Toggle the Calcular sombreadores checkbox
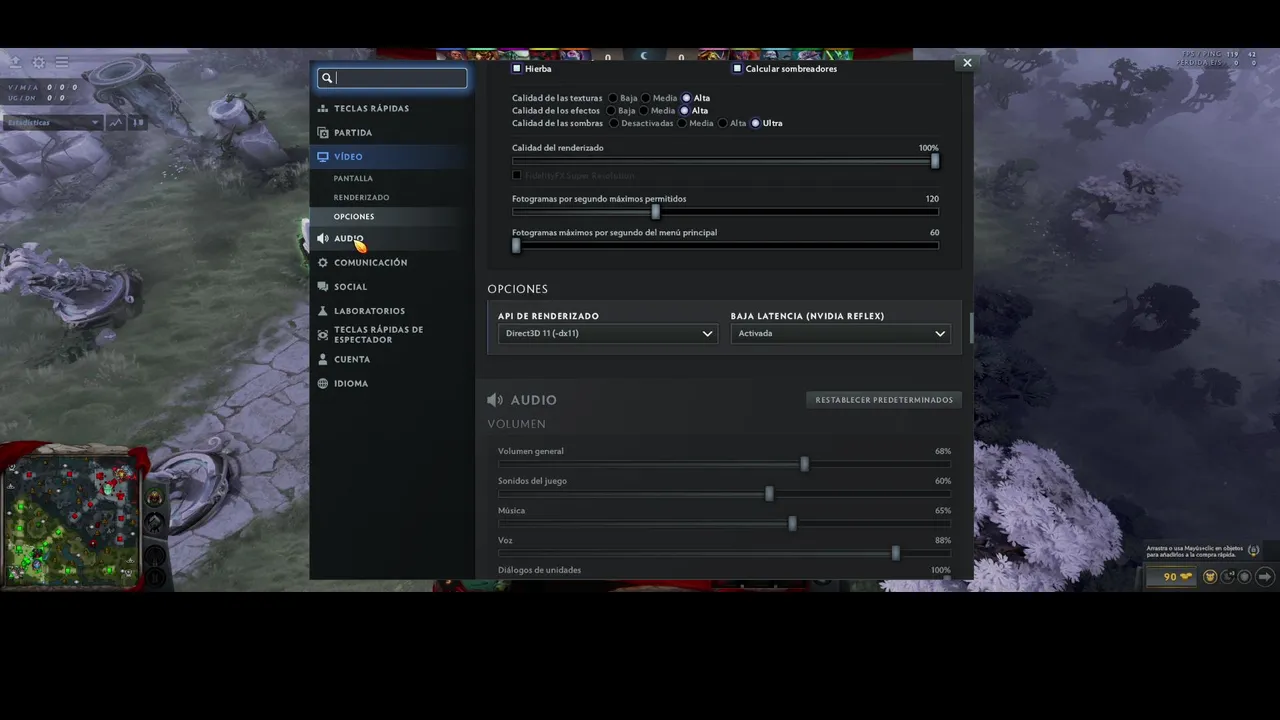 [x=737, y=69]
